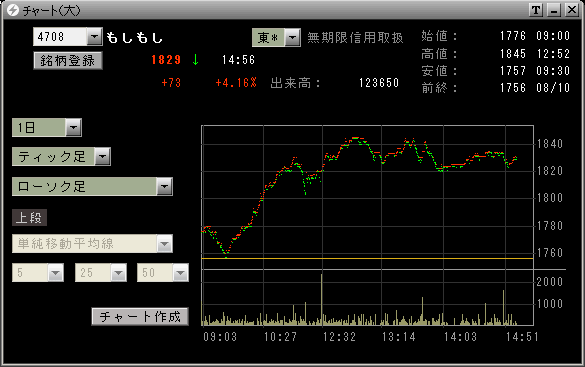
Task: Open the stock code 4708 dropdown arrow
Action: point(94,37)
